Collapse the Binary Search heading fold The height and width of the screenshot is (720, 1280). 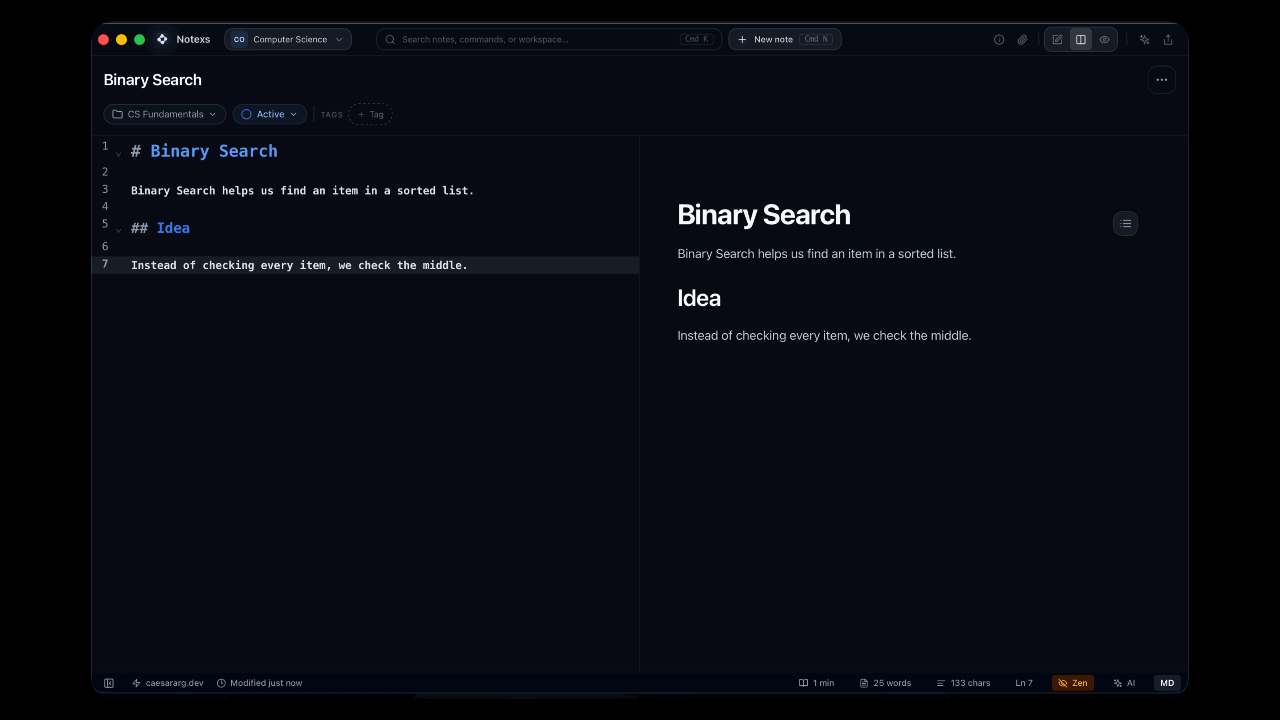point(119,153)
